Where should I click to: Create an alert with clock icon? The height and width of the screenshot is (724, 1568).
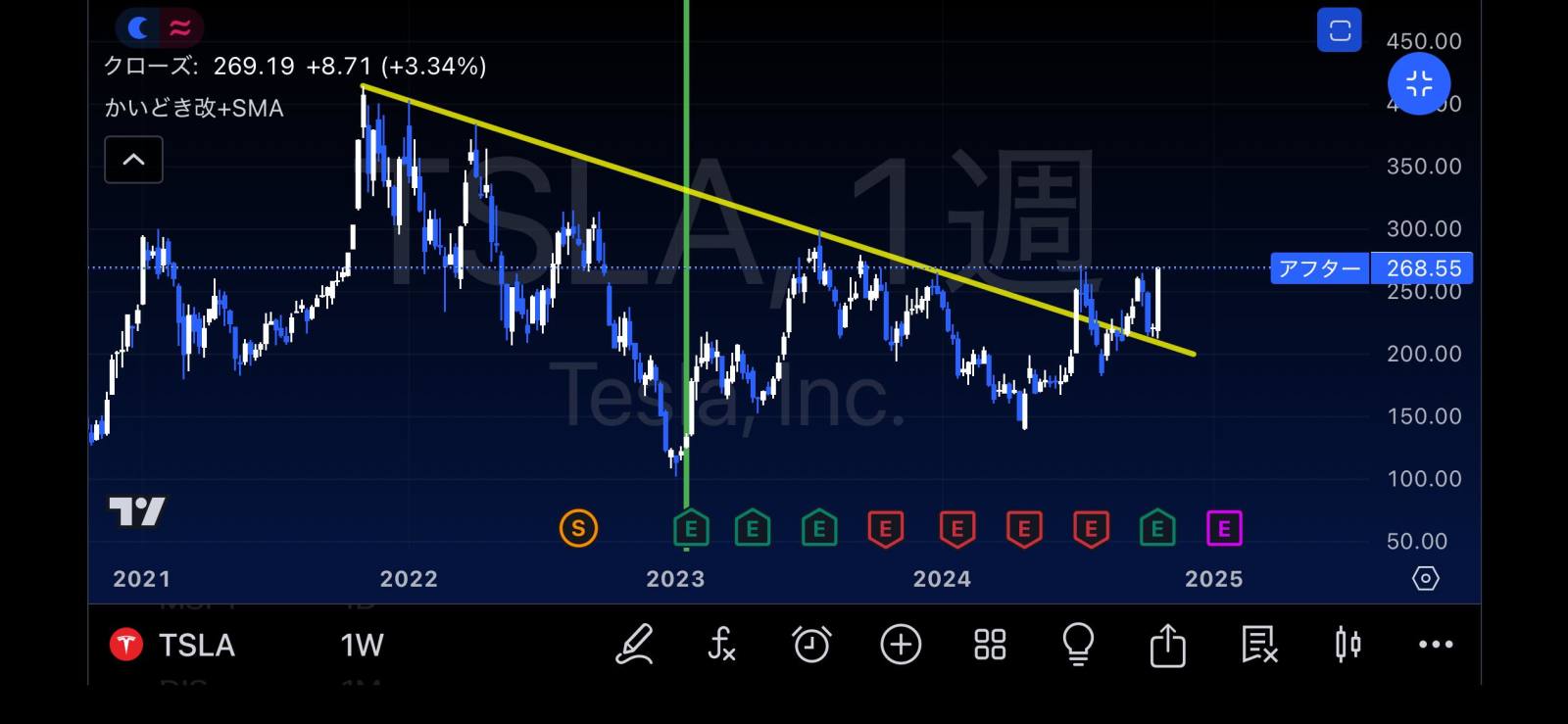[811, 645]
